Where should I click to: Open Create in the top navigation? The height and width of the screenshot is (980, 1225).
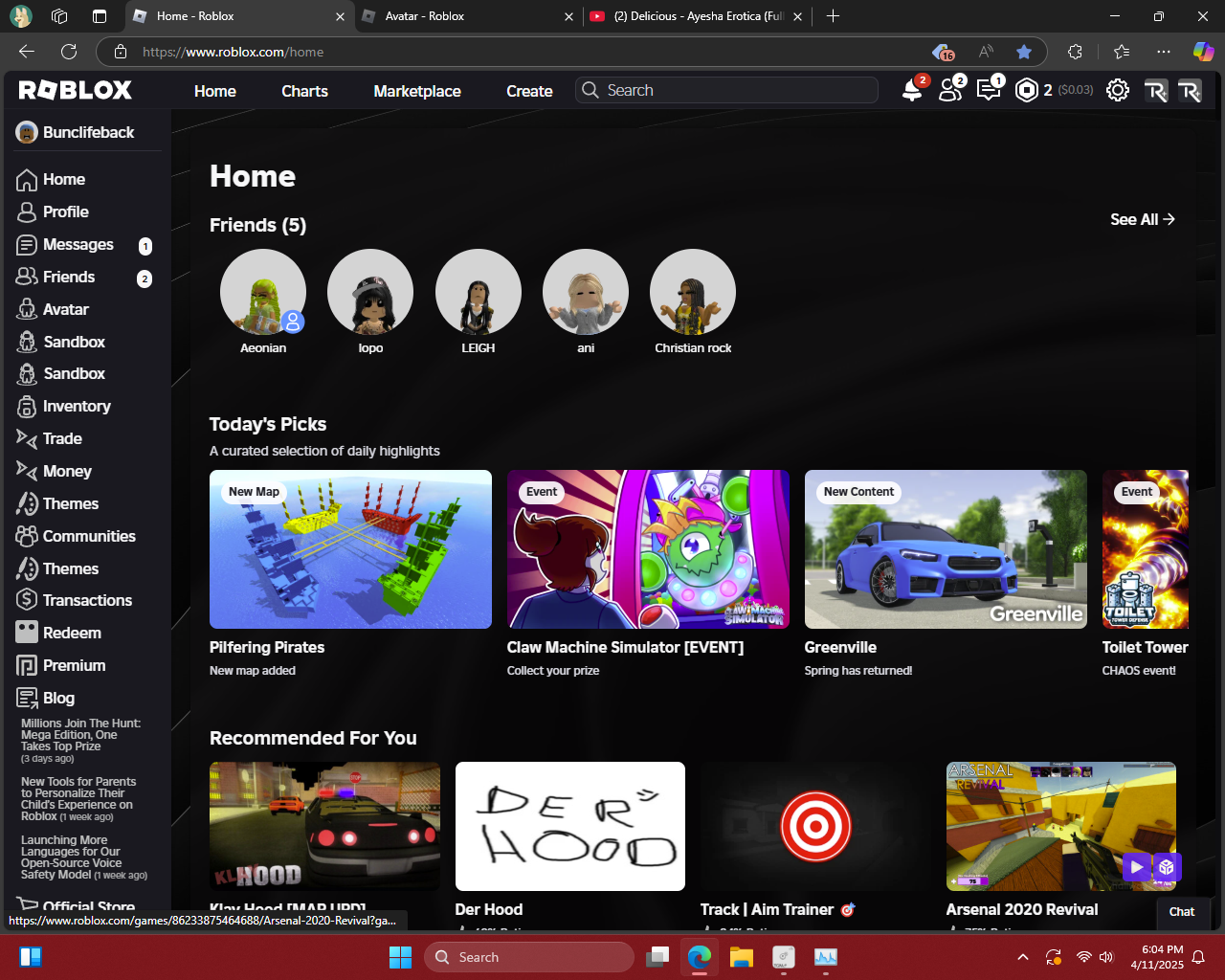point(529,91)
